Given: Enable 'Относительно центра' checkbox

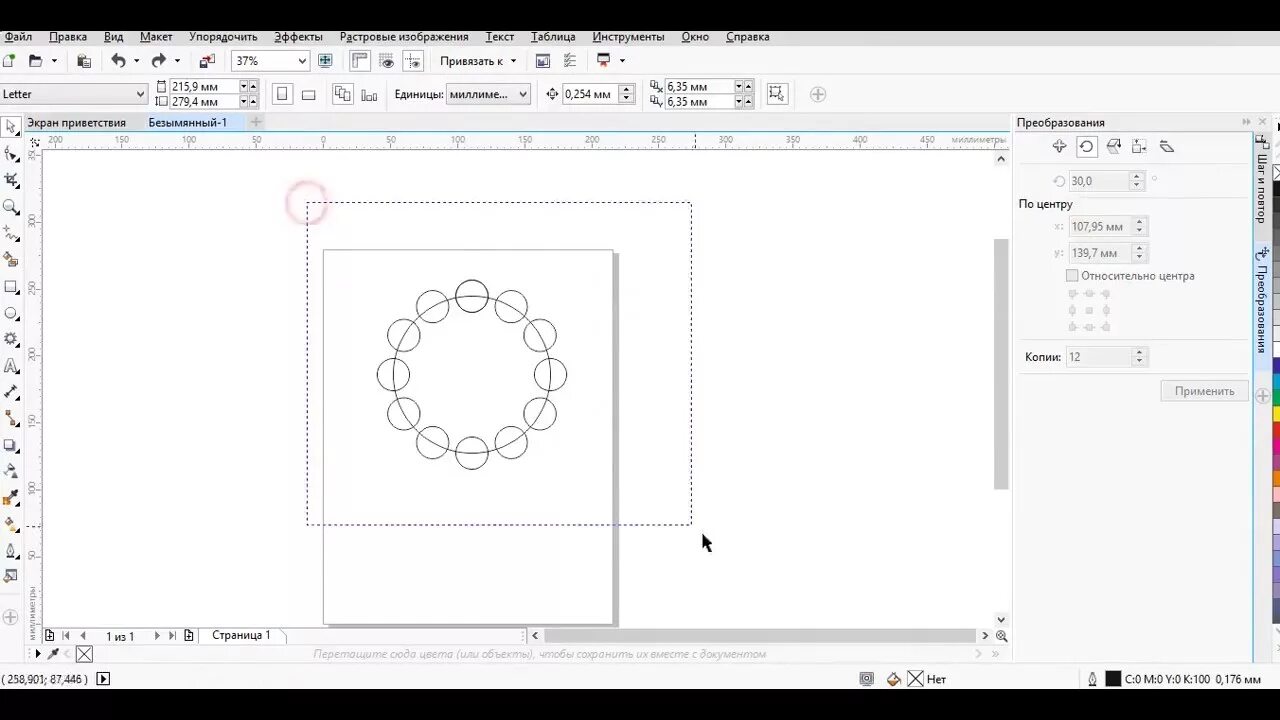Looking at the screenshot, I should 1072,276.
